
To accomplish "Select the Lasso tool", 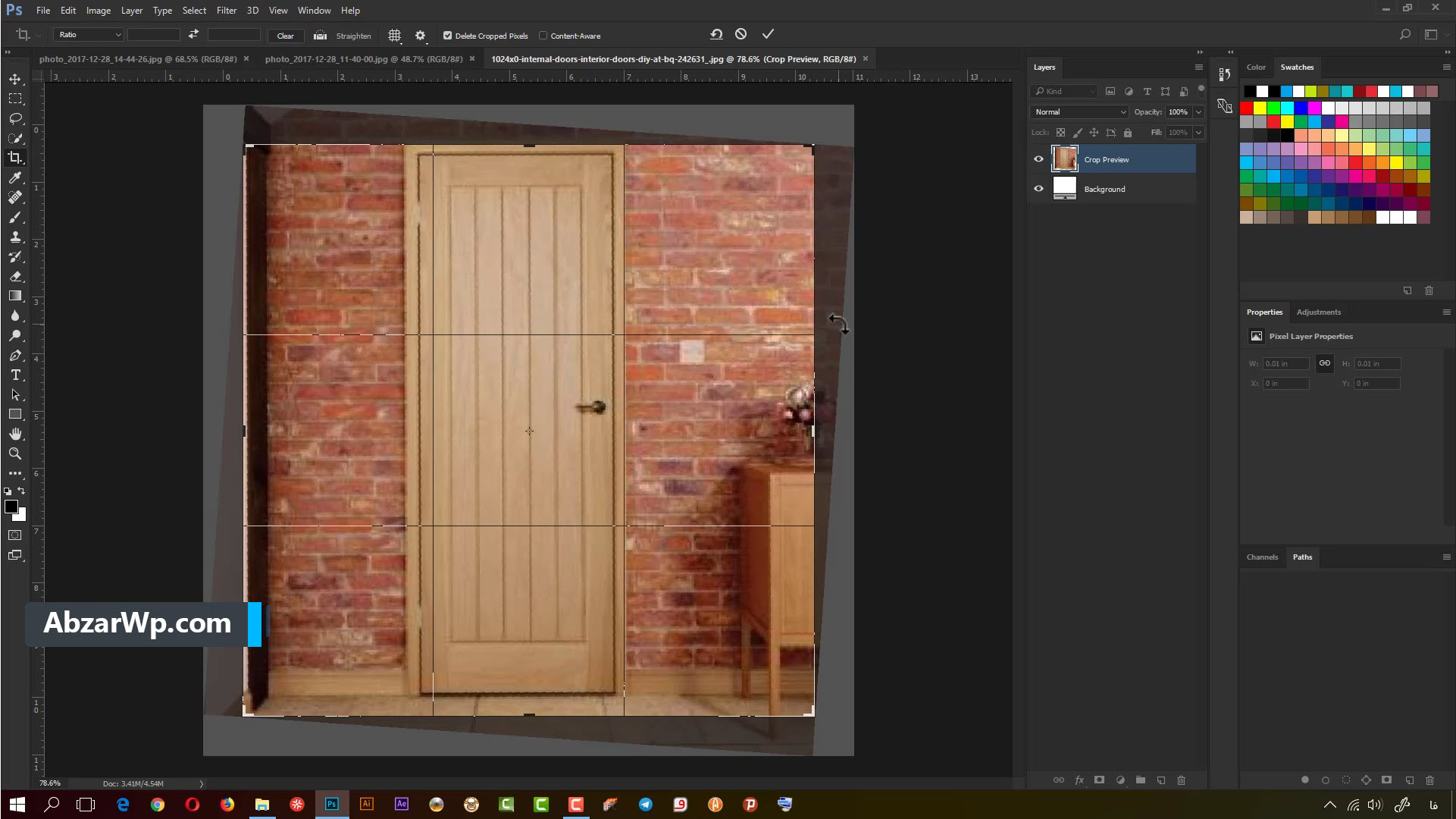I will click(15, 118).
